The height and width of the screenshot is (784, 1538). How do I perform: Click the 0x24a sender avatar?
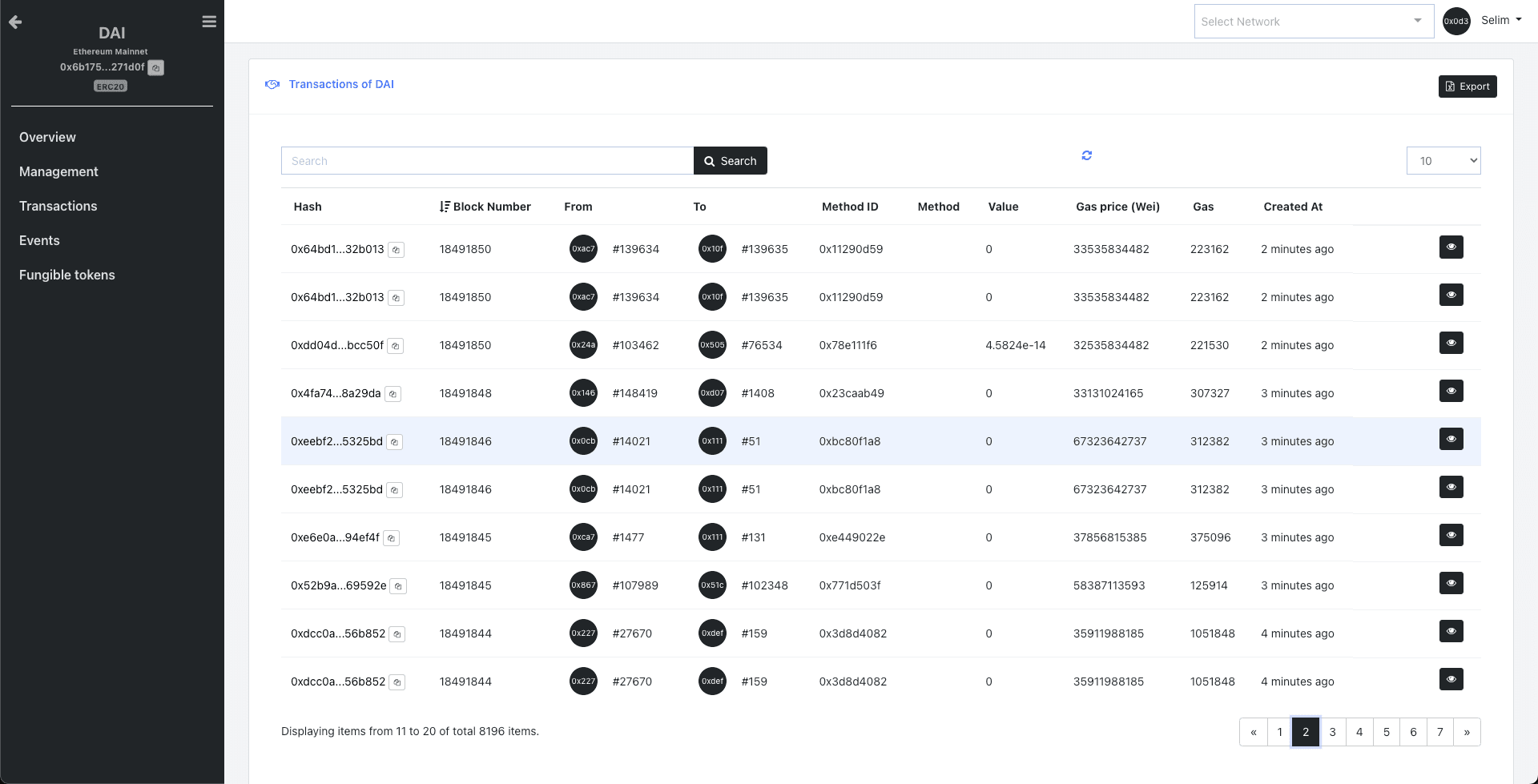(583, 345)
